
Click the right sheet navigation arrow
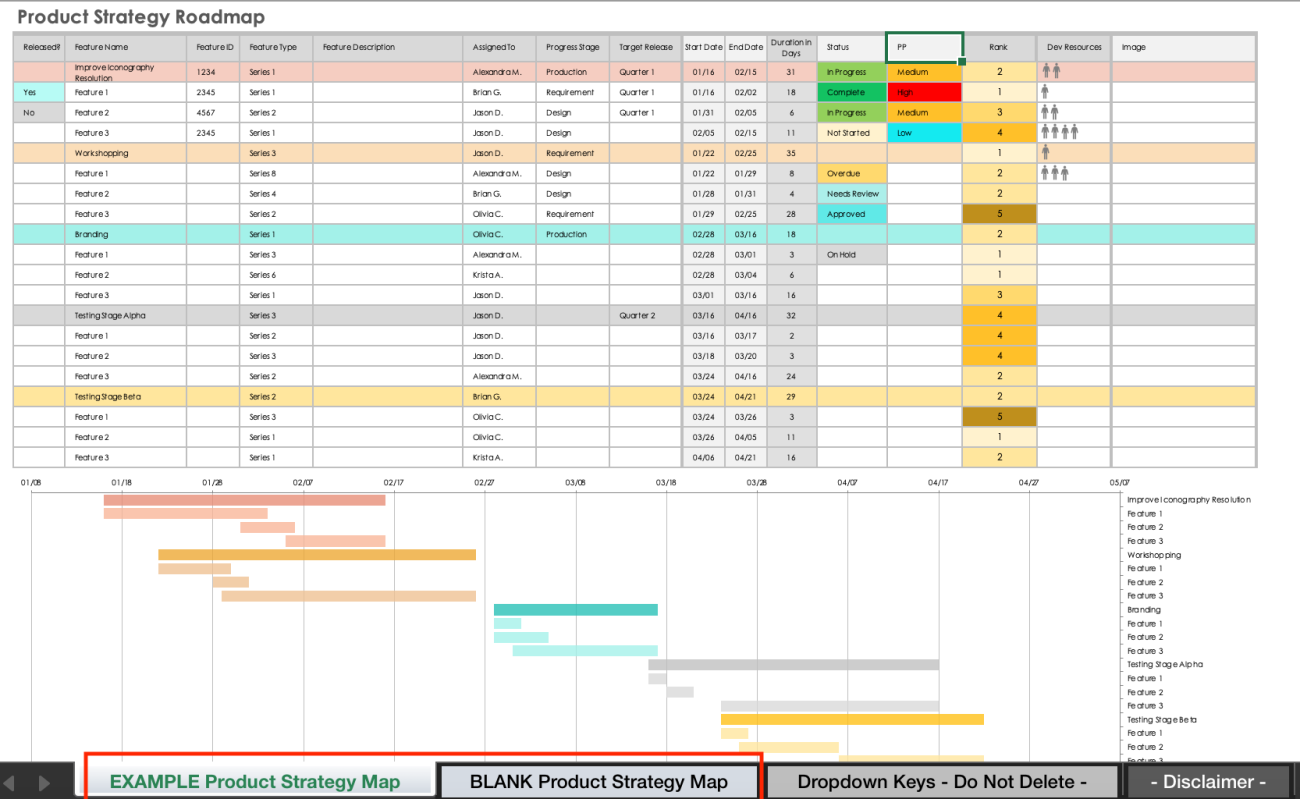44,782
